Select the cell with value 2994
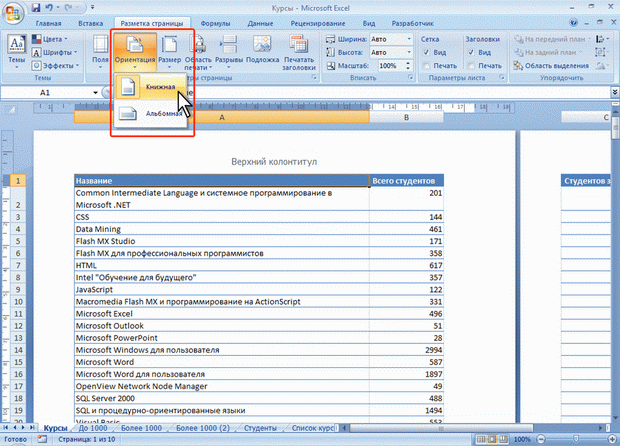 coord(406,350)
